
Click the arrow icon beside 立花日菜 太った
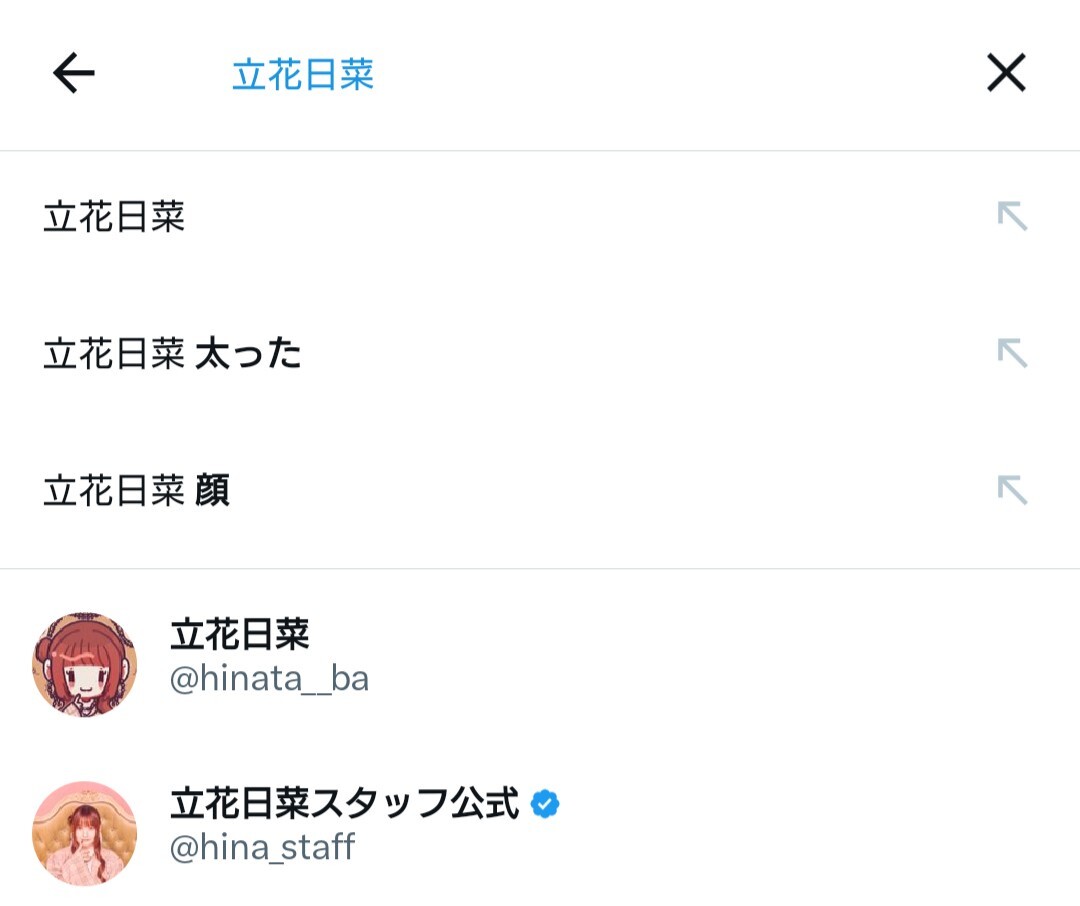coord(1012,353)
